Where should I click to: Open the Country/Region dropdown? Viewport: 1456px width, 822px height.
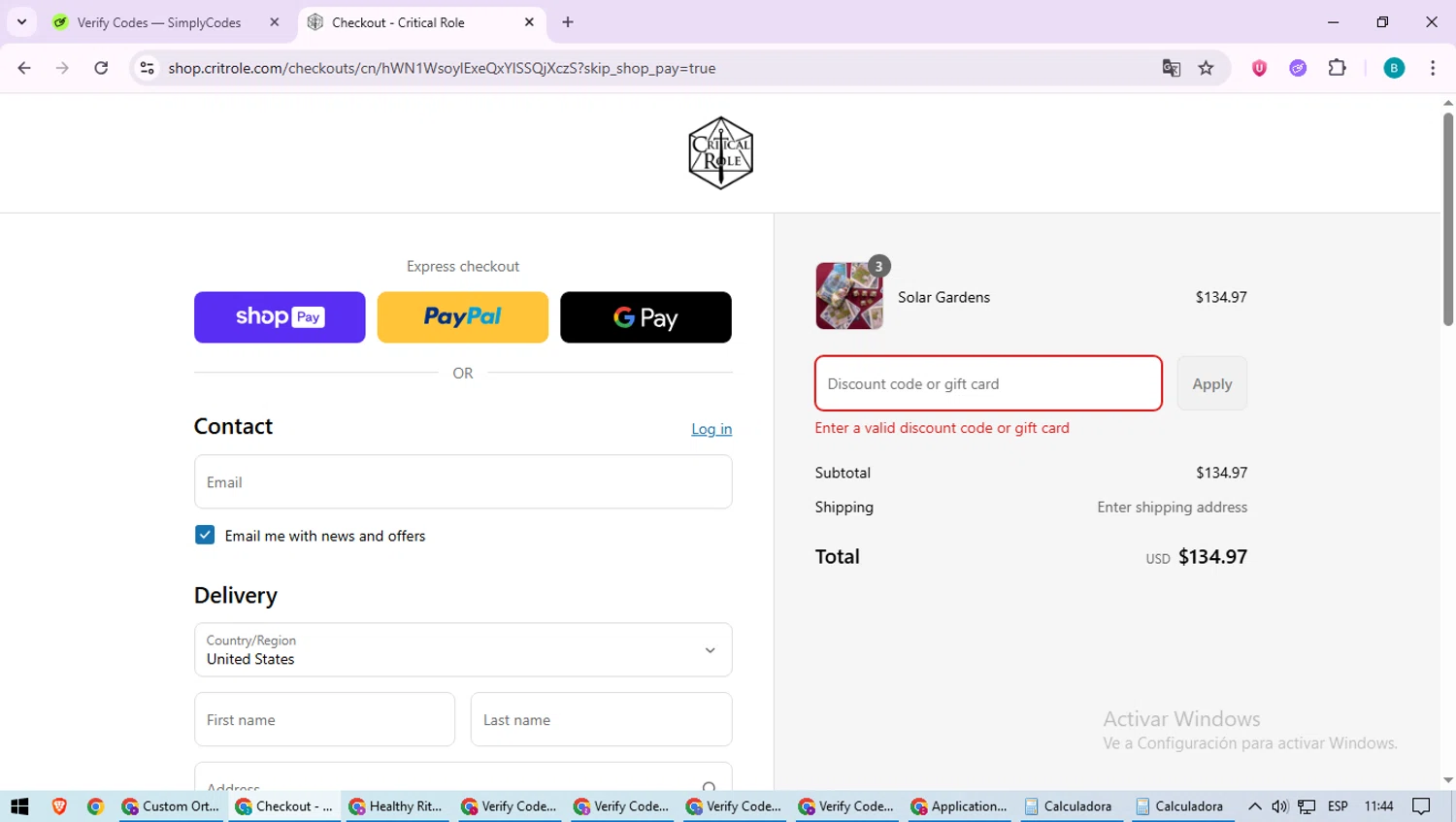click(x=463, y=650)
